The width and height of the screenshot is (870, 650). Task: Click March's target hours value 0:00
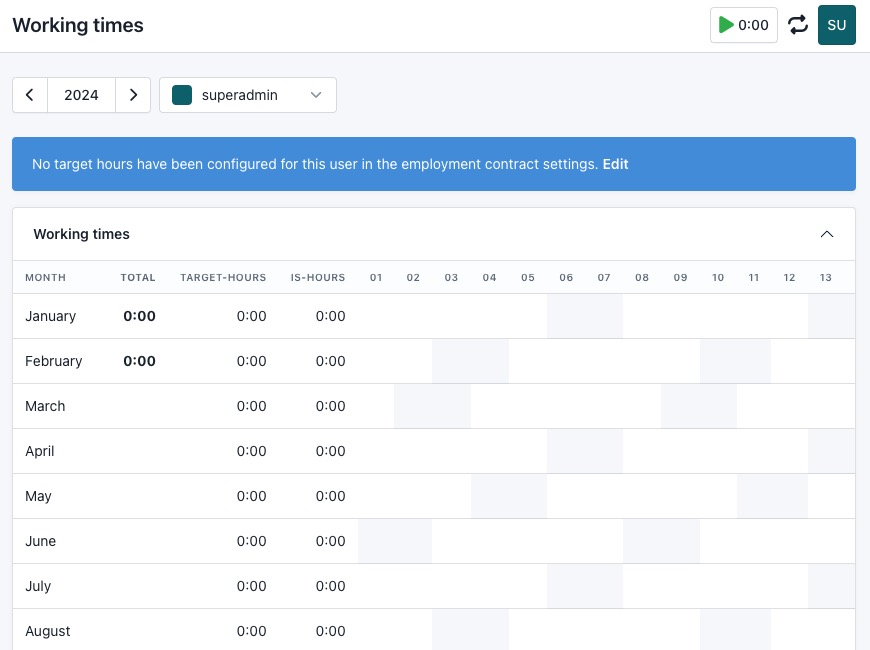[x=251, y=406]
